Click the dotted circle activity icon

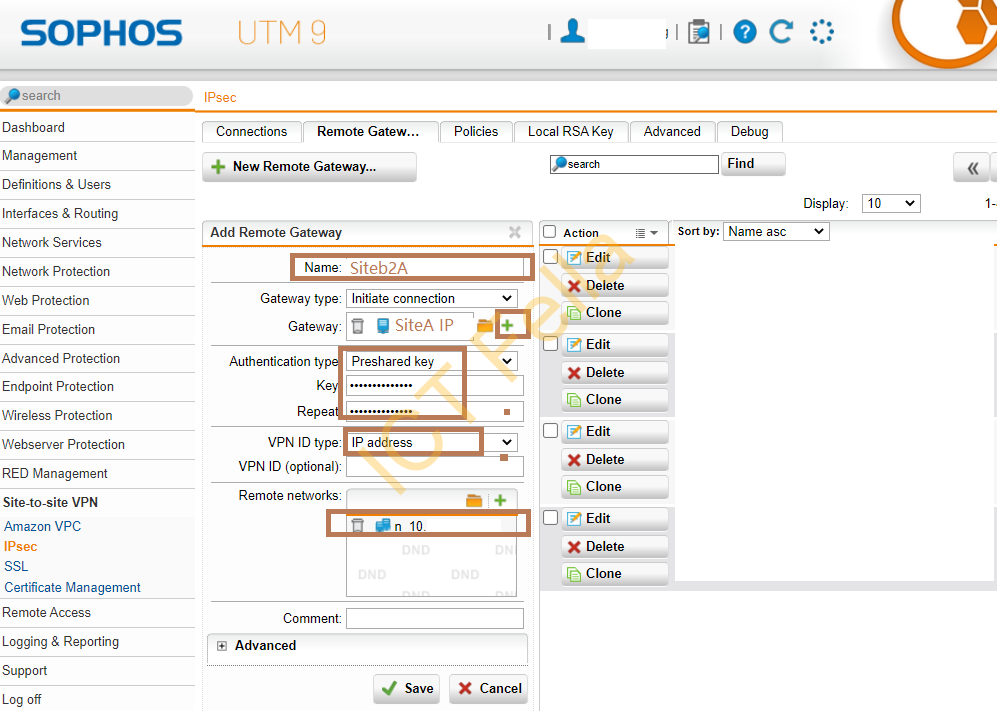[x=822, y=31]
